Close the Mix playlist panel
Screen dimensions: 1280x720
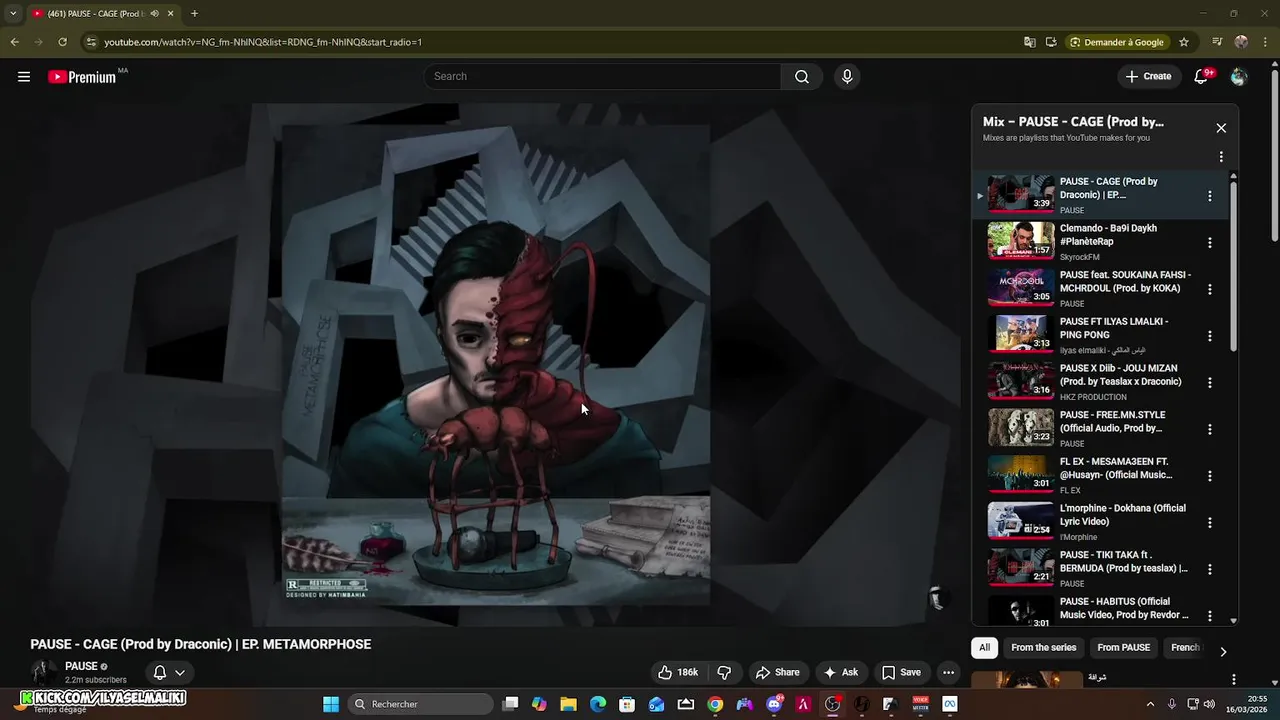tap(1221, 128)
